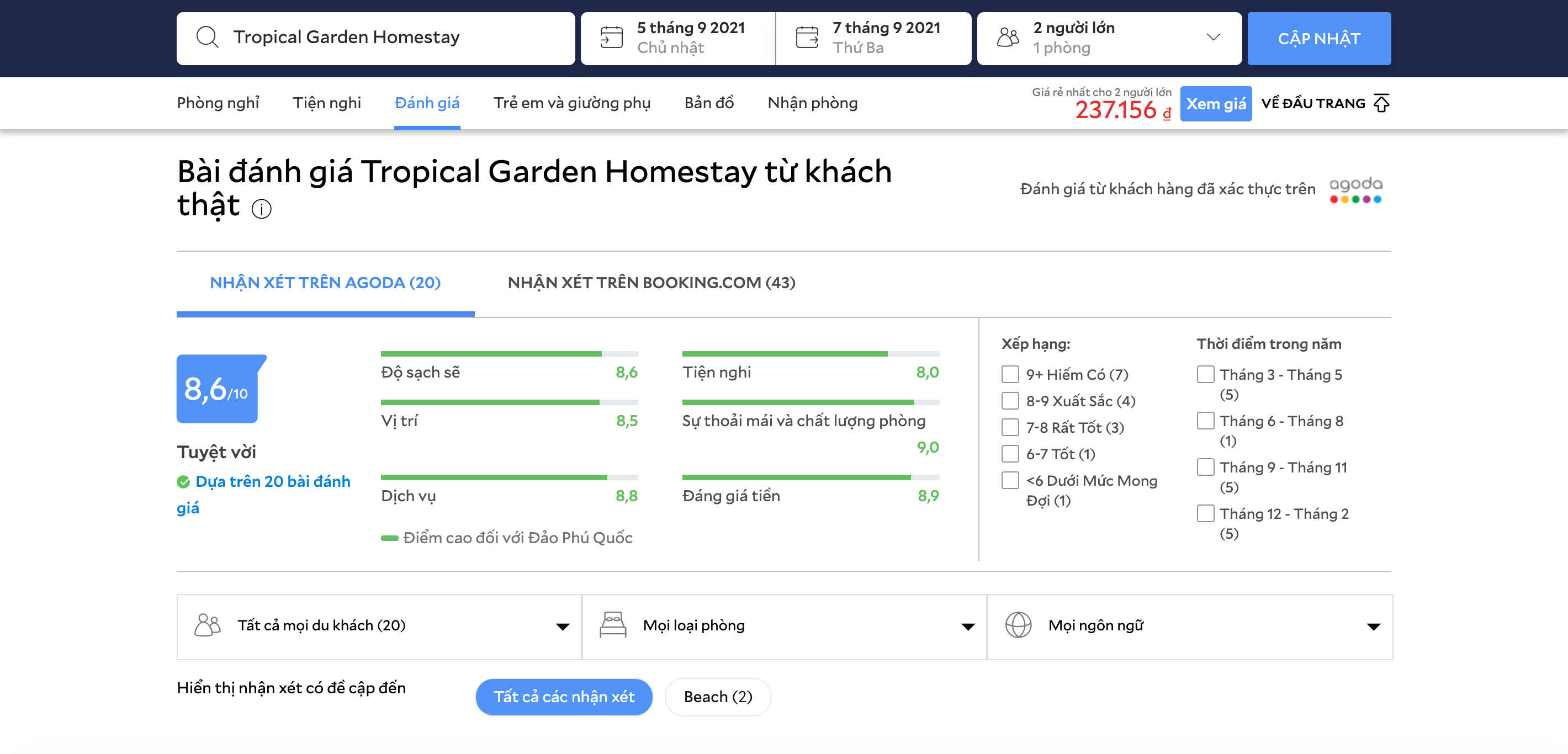Image resolution: width=1568 pixels, height=754 pixels.
Task: Click Sự thoải mái và chất lượng phòng label
Action: 803,421
